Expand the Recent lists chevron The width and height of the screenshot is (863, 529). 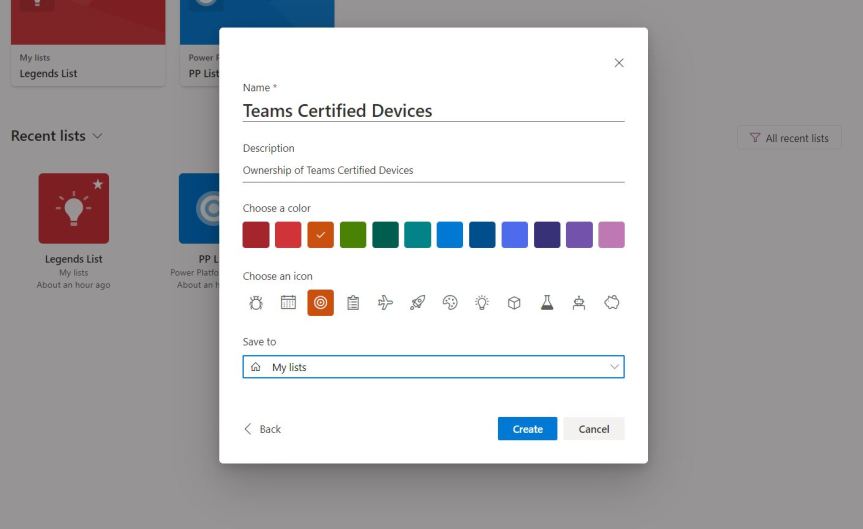(x=97, y=136)
